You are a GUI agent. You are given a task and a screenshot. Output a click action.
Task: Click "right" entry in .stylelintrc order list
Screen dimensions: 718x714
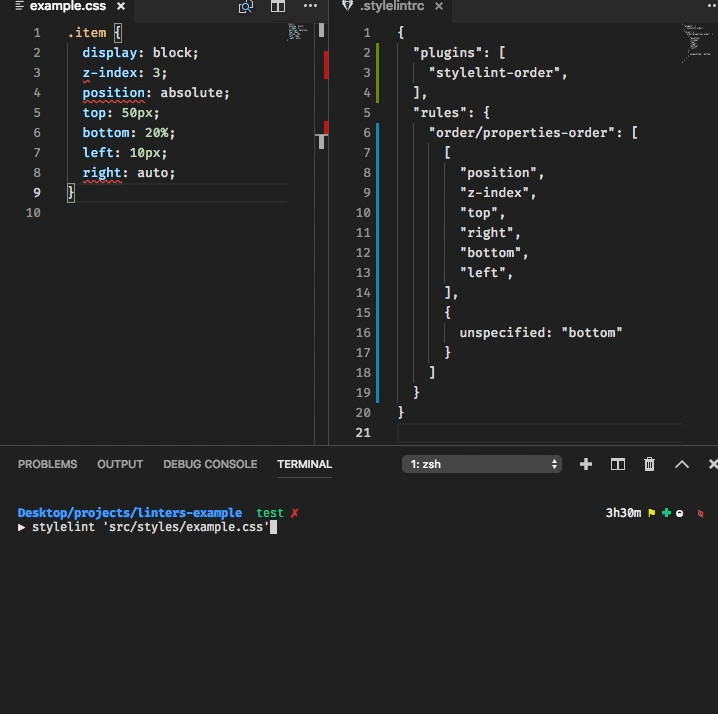[486, 233]
